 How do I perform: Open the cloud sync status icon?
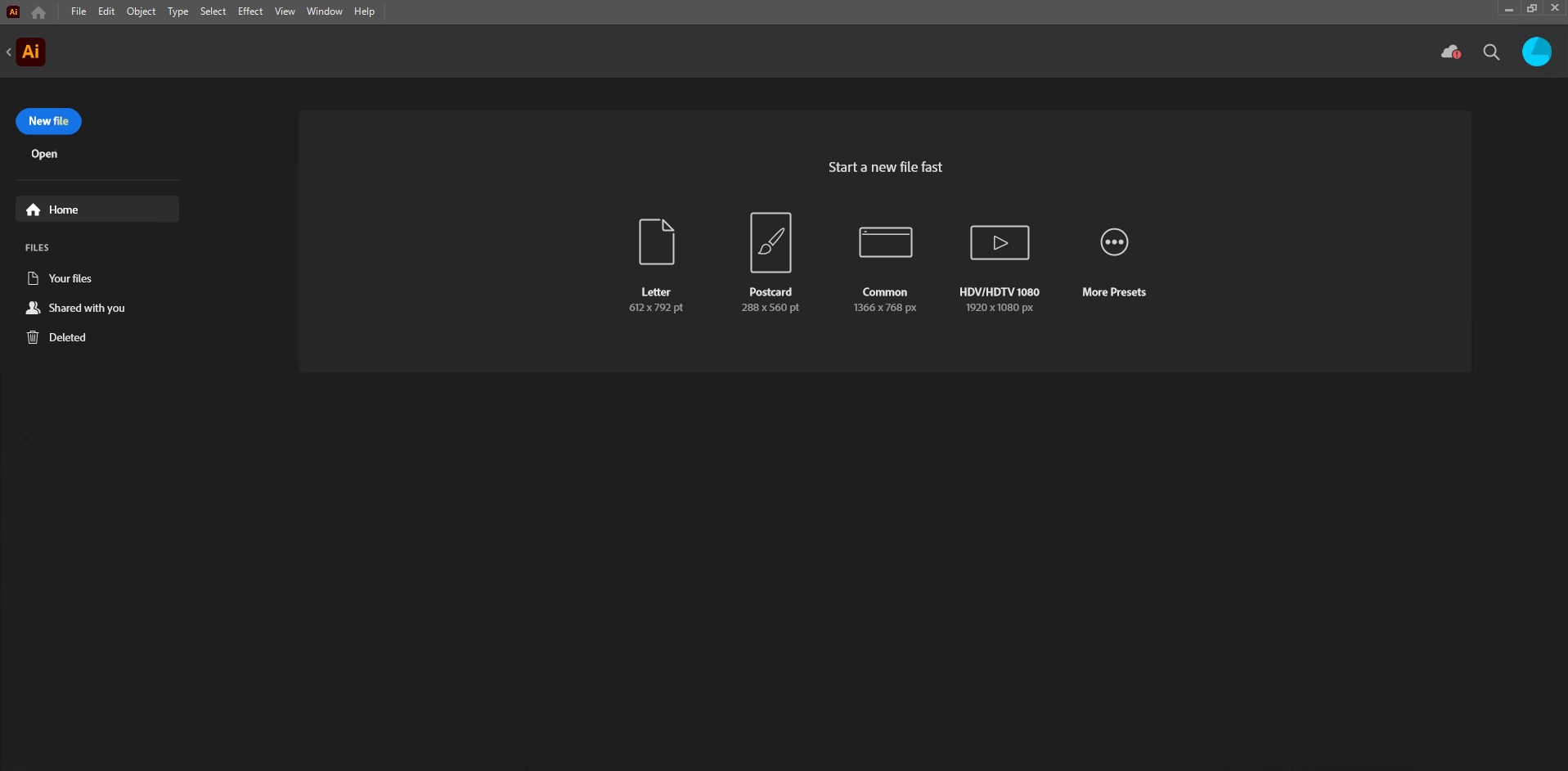(x=1449, y=51)
